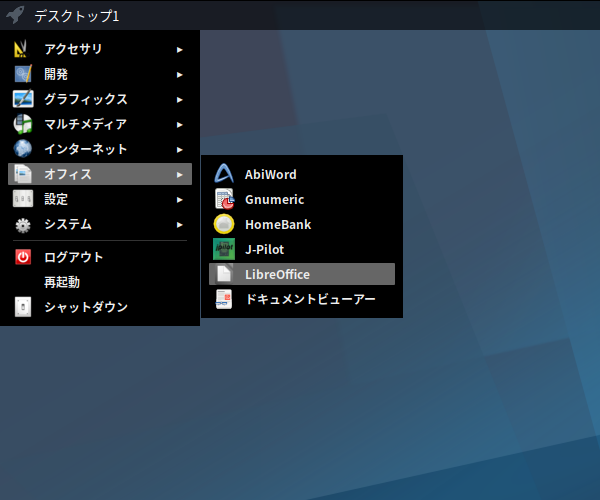Expand the 開発 submenu arrow
This screenshot has height=500, width=600.
tap(179, 75)
